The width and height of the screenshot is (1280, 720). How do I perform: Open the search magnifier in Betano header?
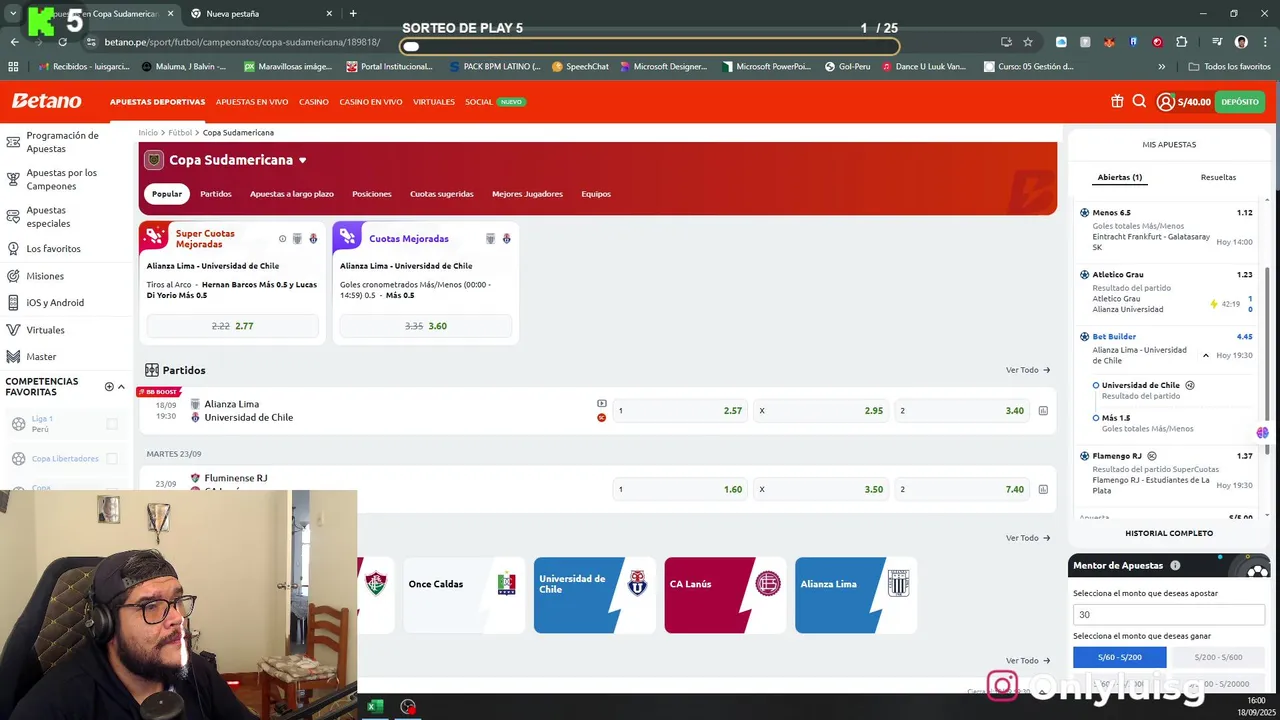pos(1139,101)
